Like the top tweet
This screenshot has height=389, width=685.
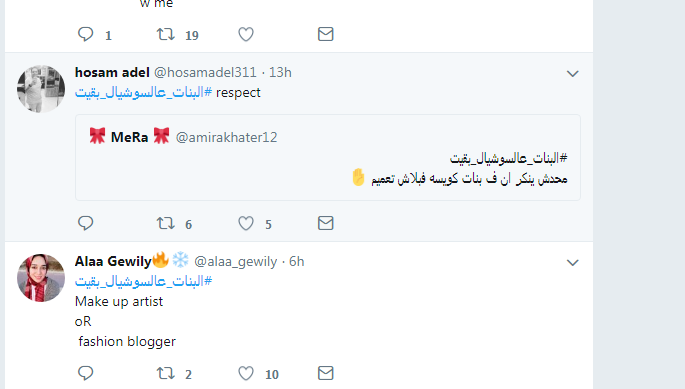[x=246, y=34]
